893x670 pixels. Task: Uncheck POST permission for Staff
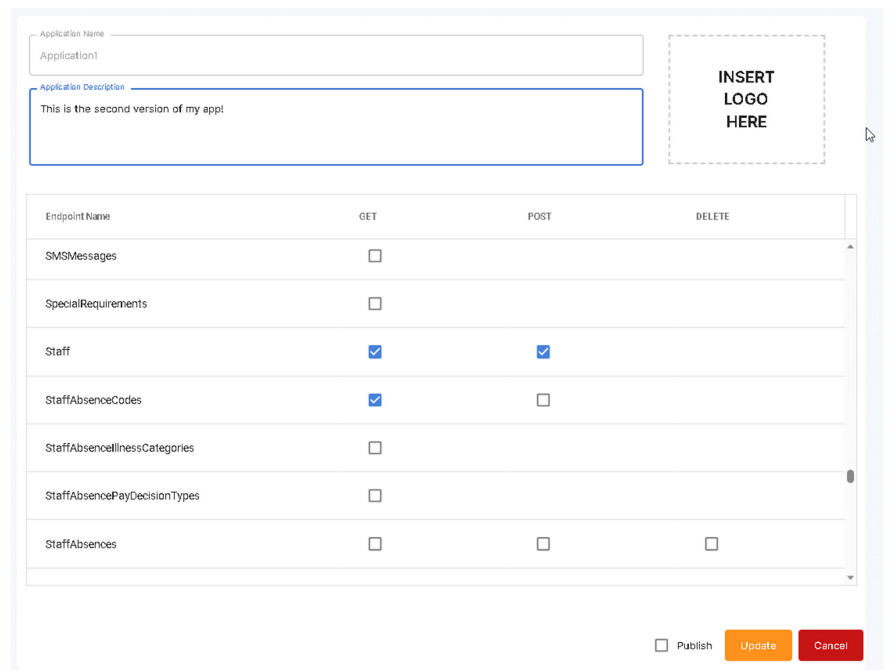coord(543,352)
